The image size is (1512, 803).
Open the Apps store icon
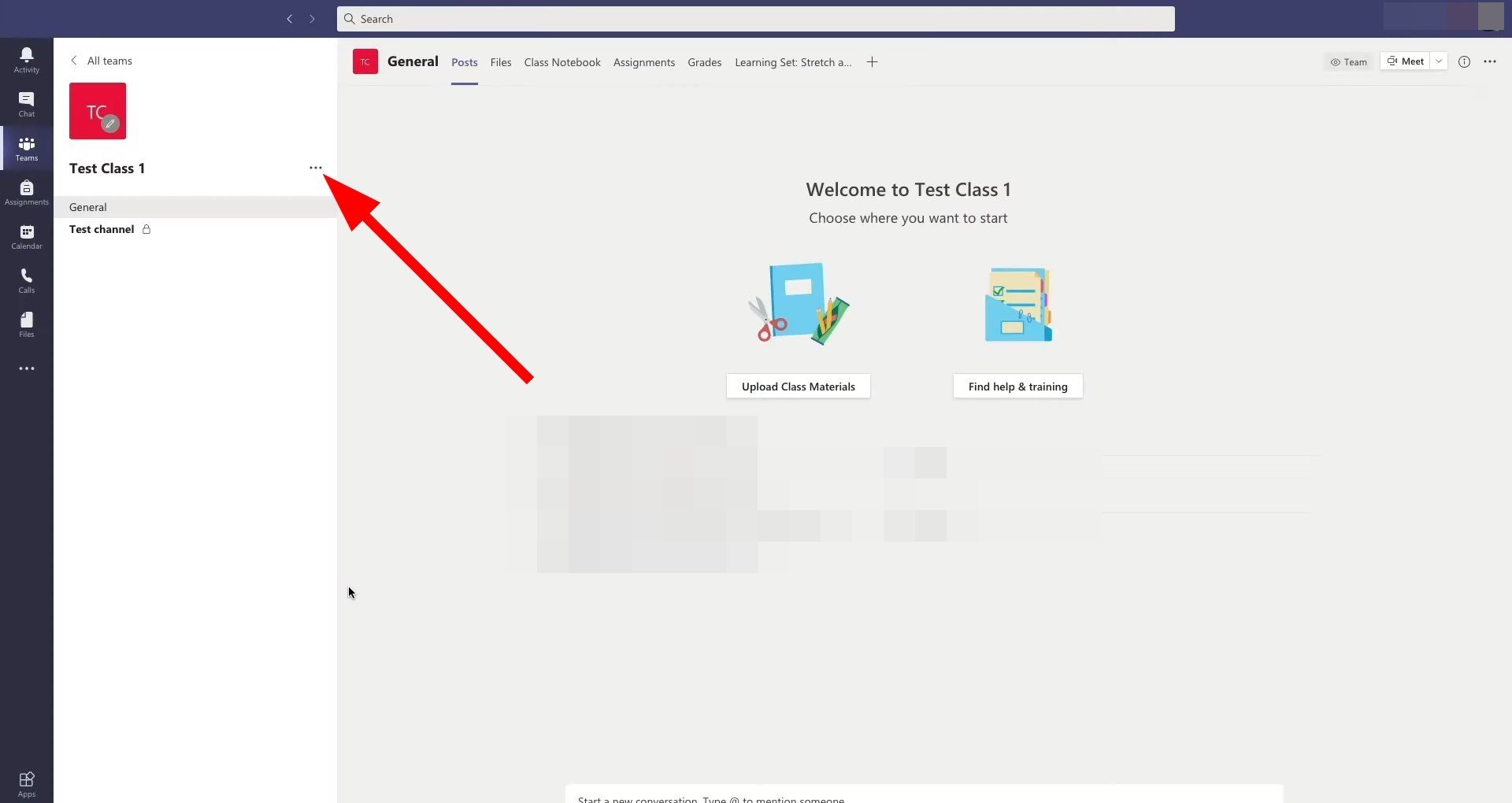27,784
